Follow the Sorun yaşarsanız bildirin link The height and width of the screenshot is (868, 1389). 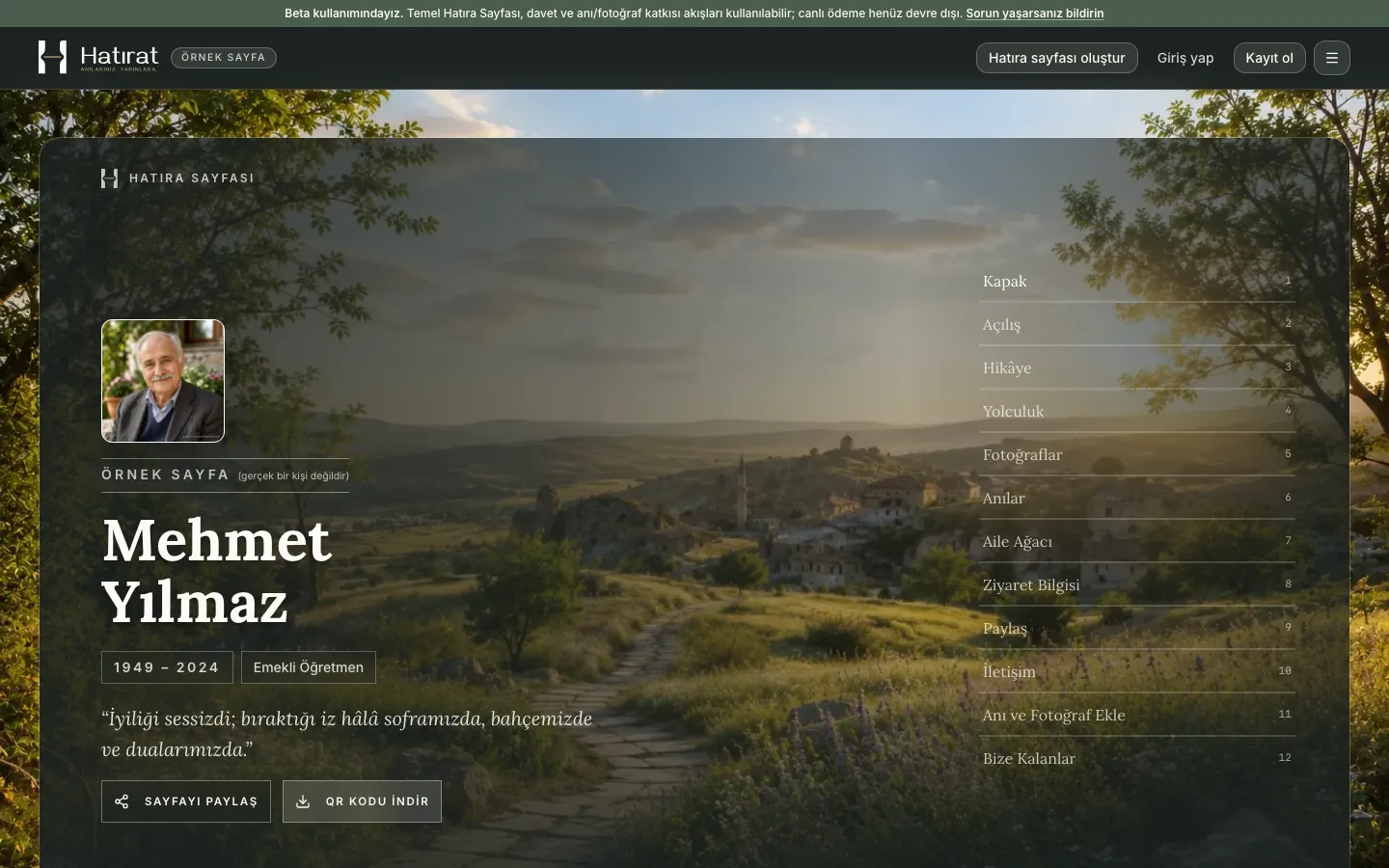click(x=1035, y=14)
